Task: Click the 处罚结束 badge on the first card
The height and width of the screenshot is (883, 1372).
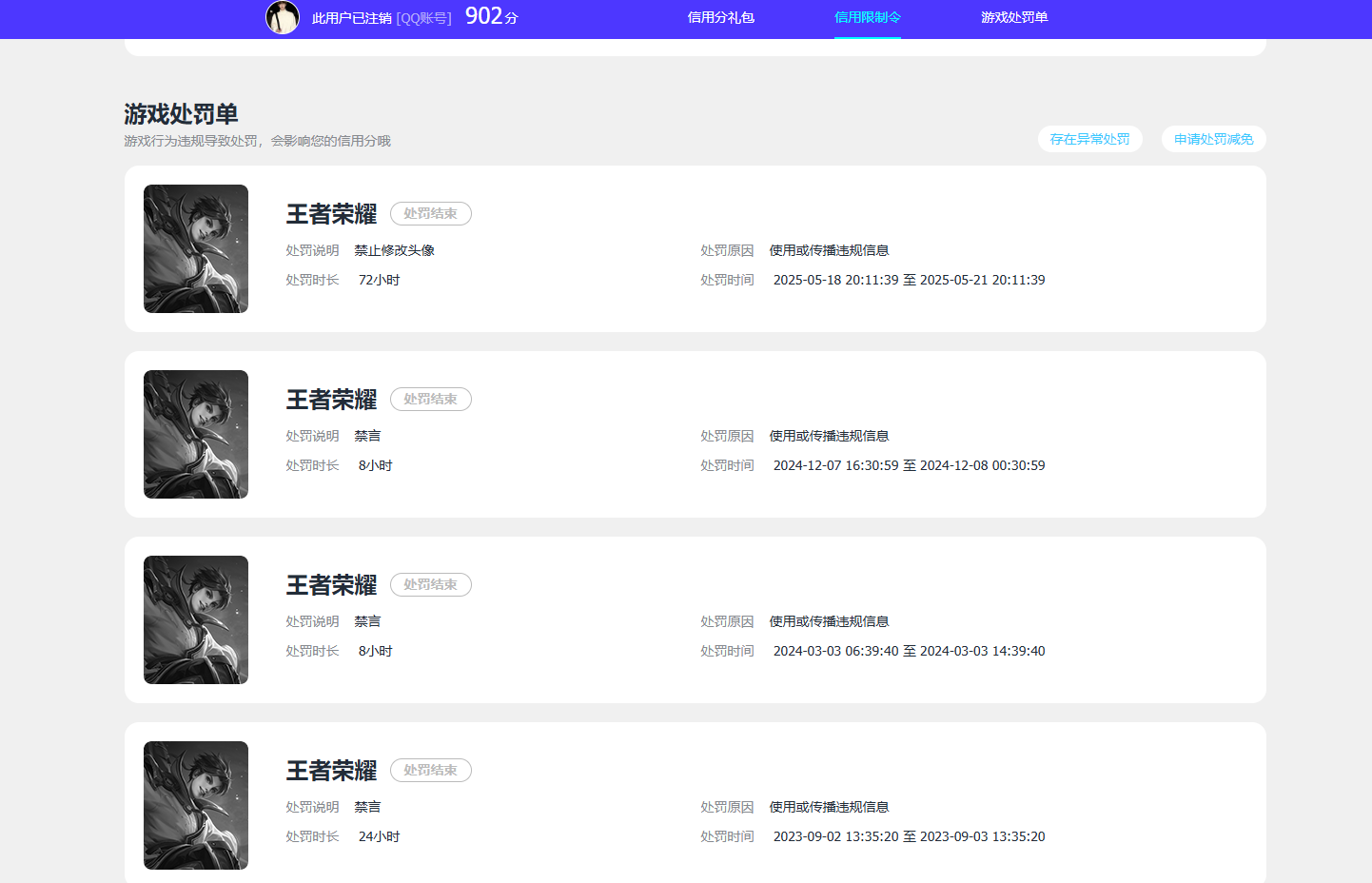Action: 430,213
